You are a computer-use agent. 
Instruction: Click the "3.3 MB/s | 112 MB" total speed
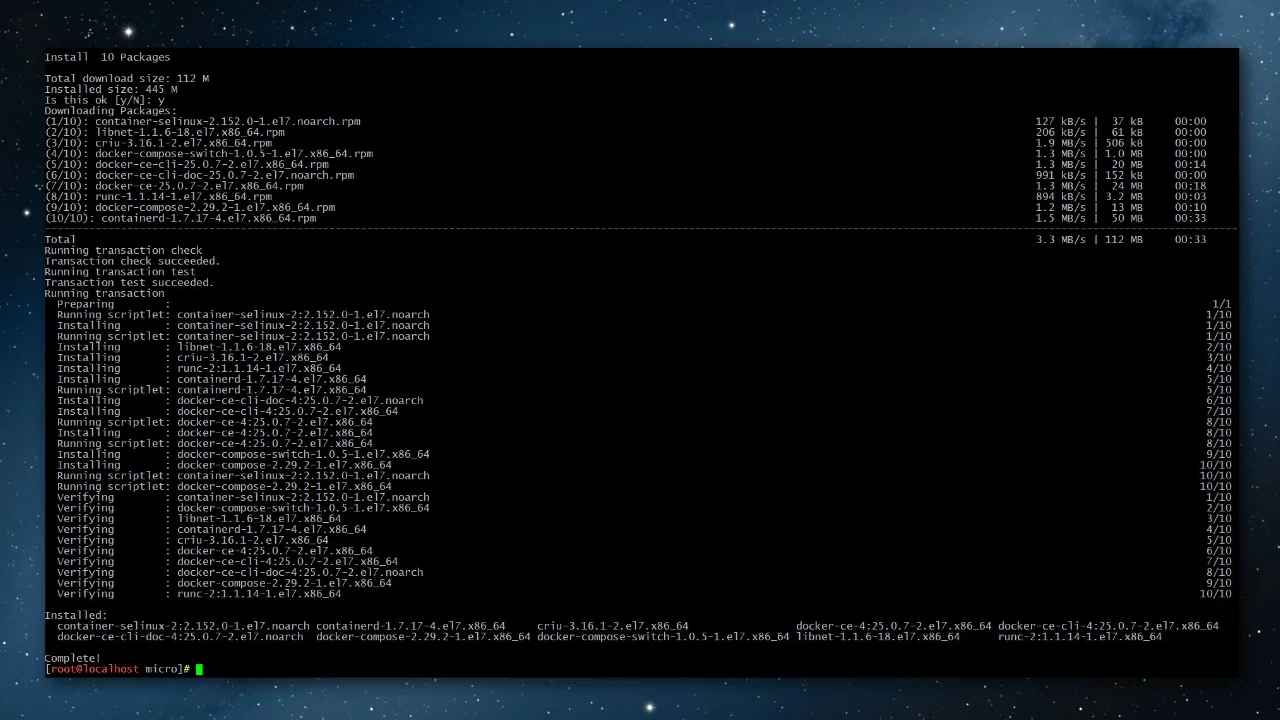tap(1089, 240)
